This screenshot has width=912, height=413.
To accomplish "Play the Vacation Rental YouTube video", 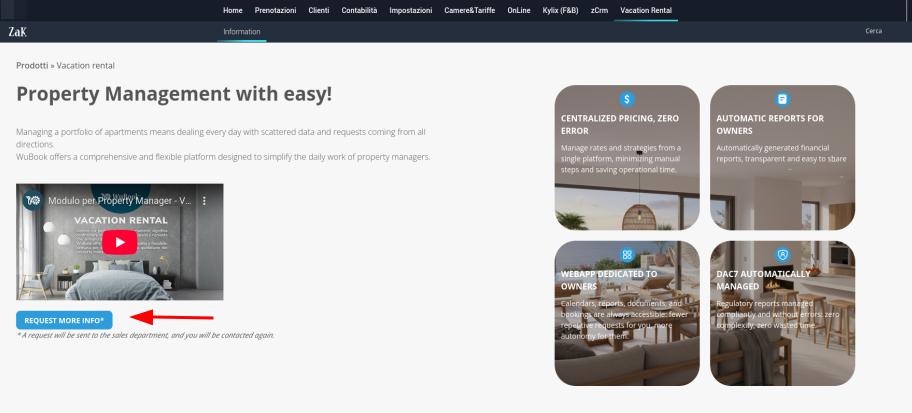I will [120, 242].
